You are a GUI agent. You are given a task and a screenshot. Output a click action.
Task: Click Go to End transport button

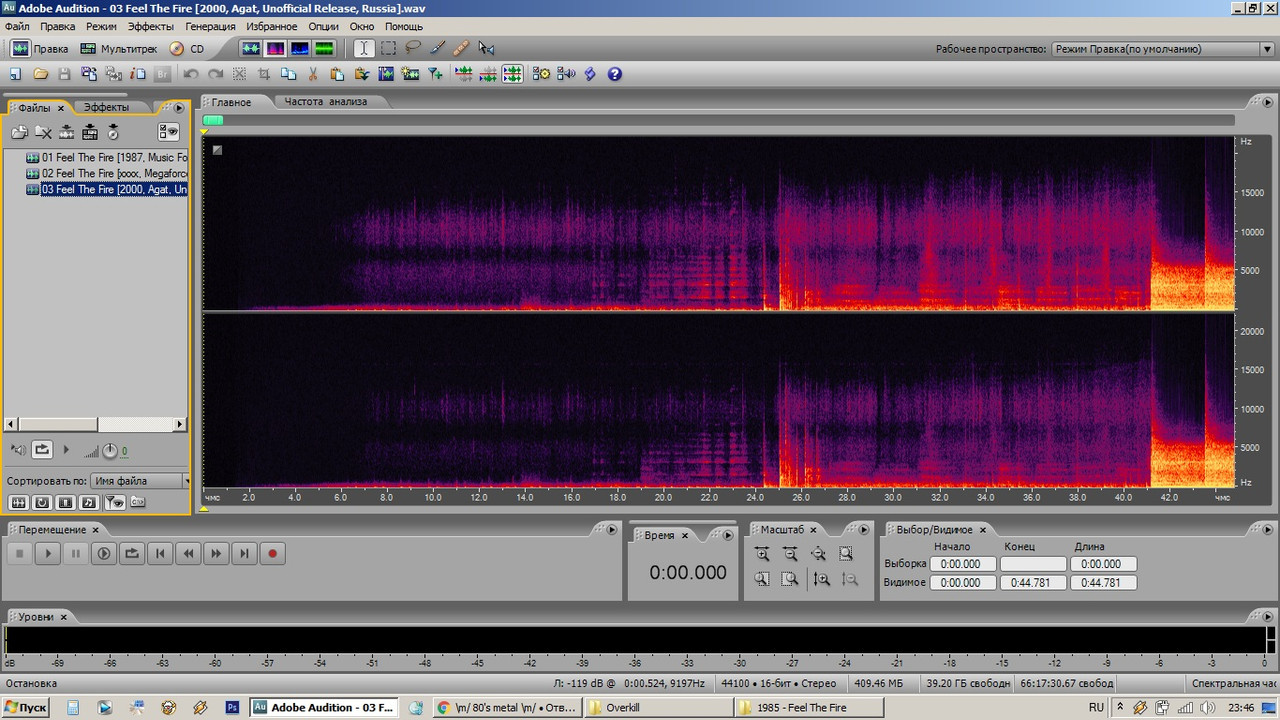(x=243, y=553)
